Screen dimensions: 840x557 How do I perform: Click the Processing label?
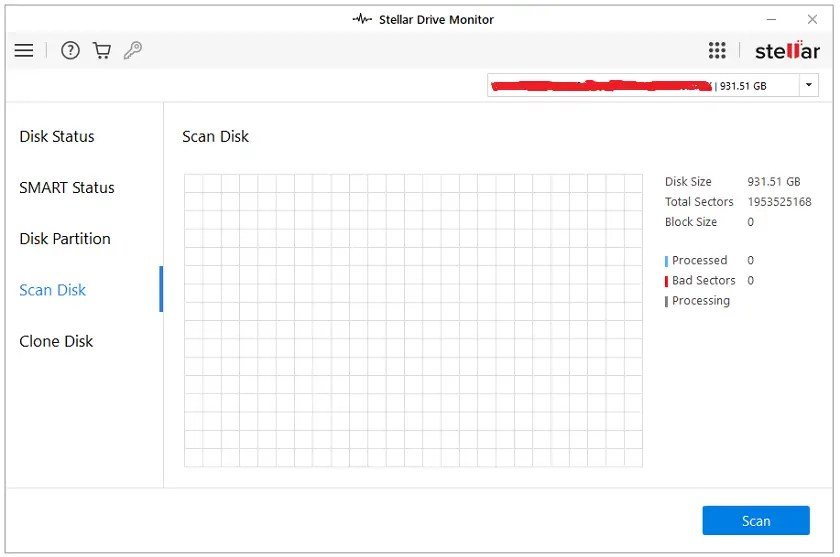(x=701, y=301)
